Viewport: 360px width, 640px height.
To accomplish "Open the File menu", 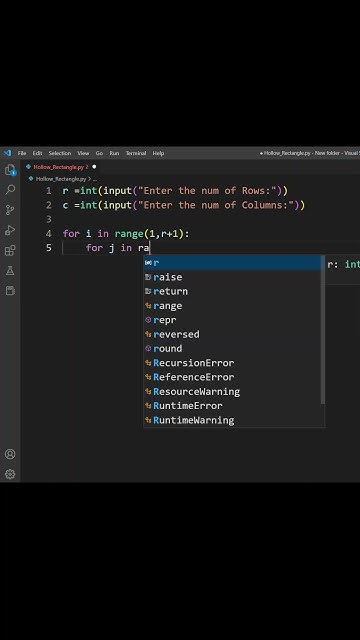I will [x=22, y=153].
